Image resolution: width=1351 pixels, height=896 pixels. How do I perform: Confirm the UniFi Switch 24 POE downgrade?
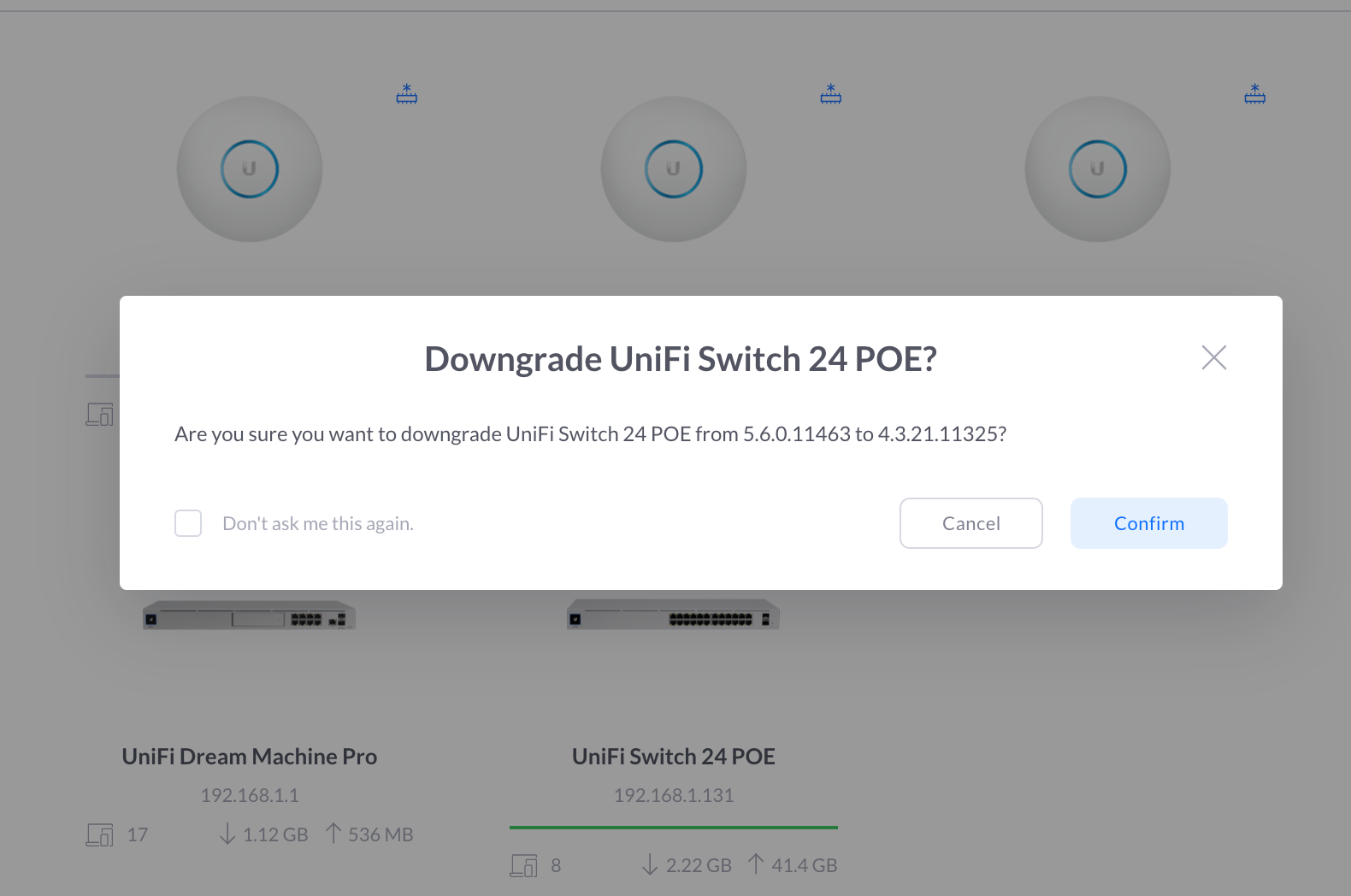tap(1148, 523)
